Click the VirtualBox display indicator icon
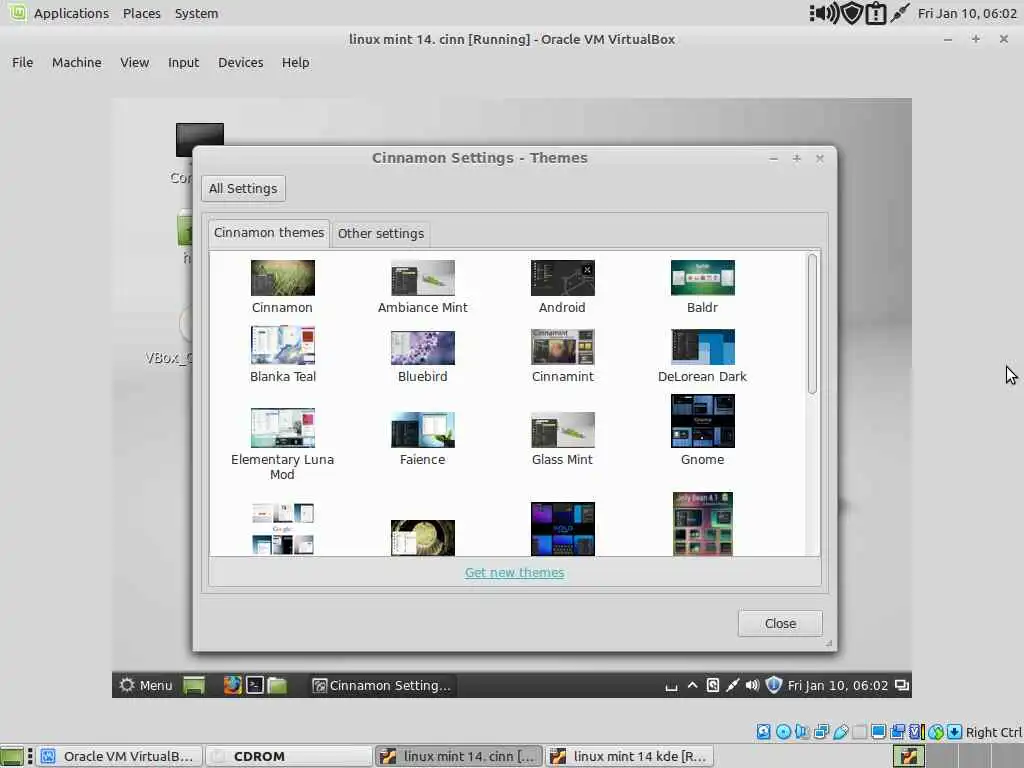Image resolution: width=1024 pixels, height=768 pixels. 878,732
